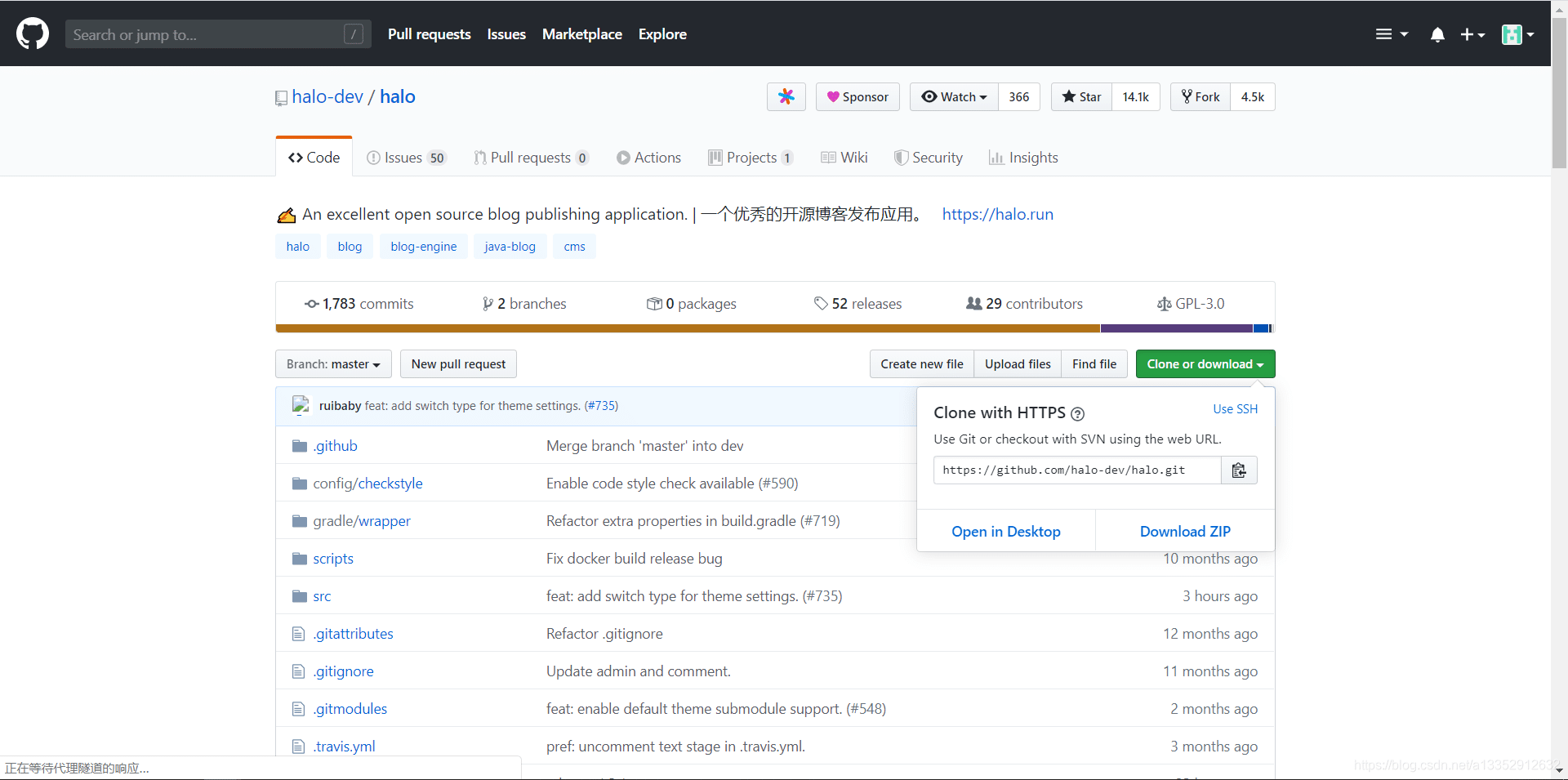Click the colorful asterisk extension icon

point(786,97)
